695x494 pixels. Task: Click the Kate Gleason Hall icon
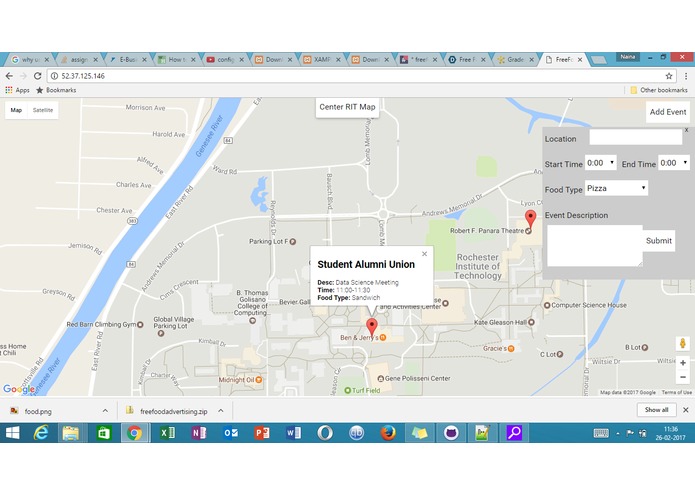531,323
